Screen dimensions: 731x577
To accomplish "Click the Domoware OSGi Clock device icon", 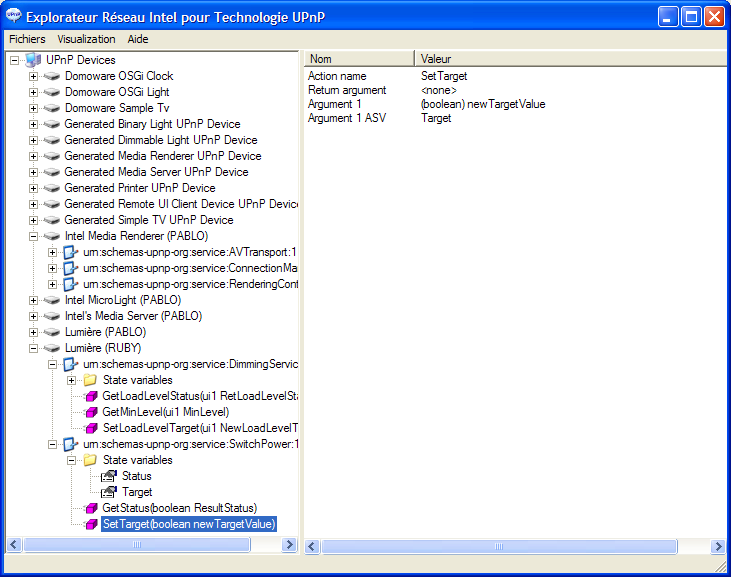I will point(52,76).
